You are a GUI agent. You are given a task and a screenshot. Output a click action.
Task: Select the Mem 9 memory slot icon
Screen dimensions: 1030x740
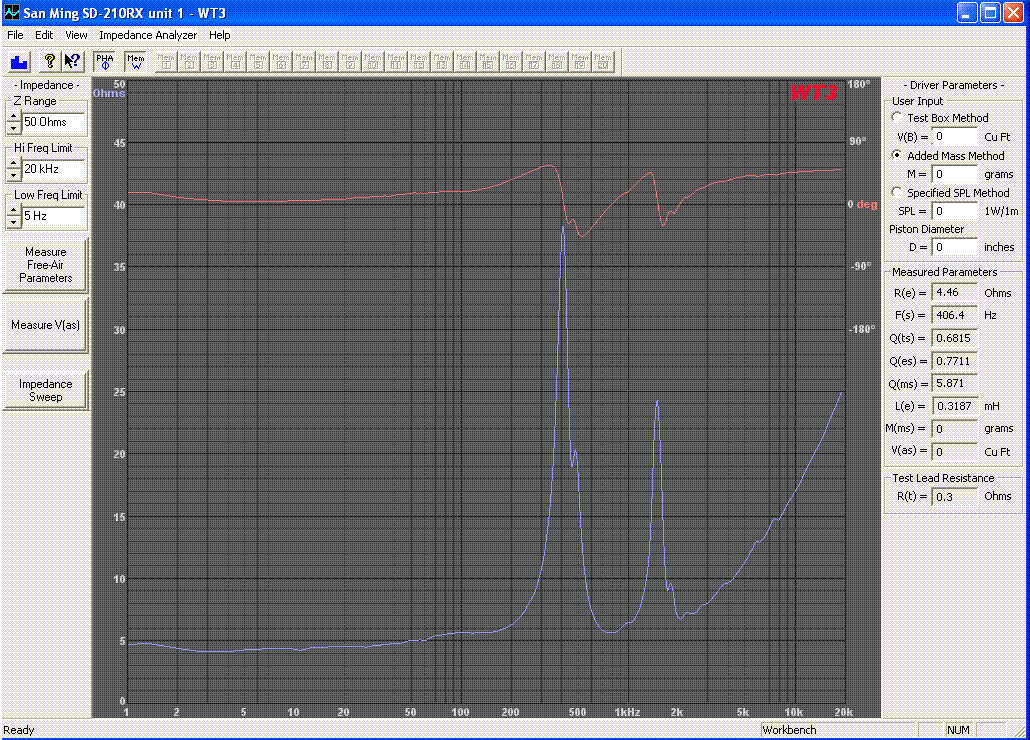(349, 62)
